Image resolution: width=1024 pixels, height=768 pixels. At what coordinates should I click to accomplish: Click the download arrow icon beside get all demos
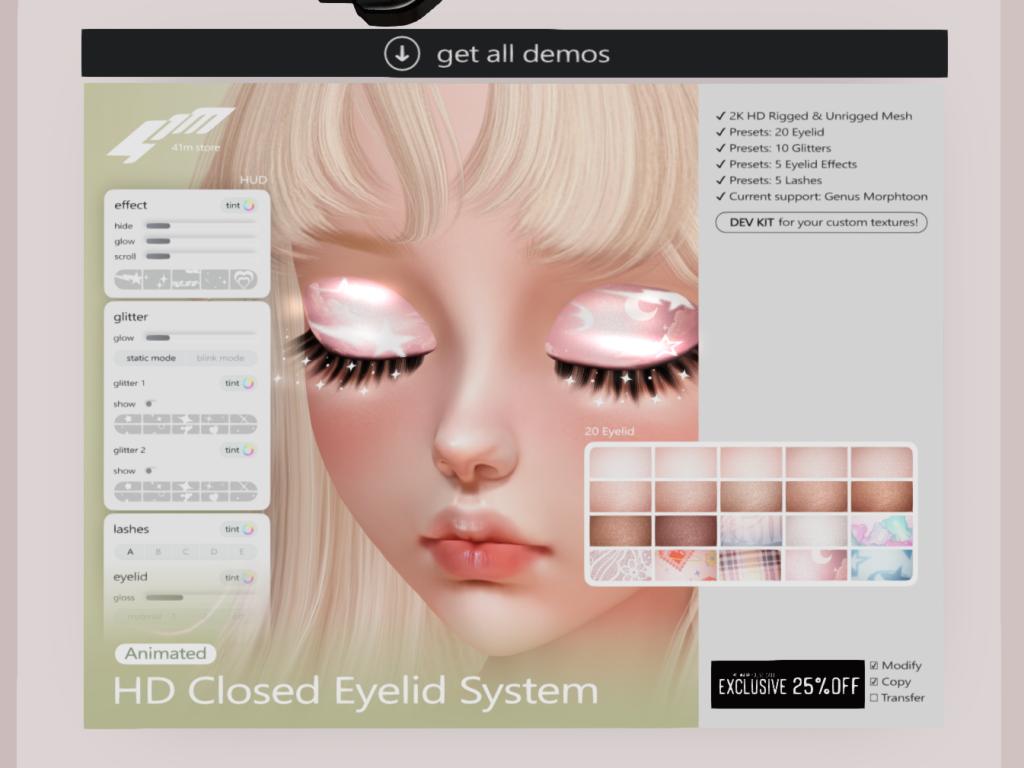tap(402, 54)
